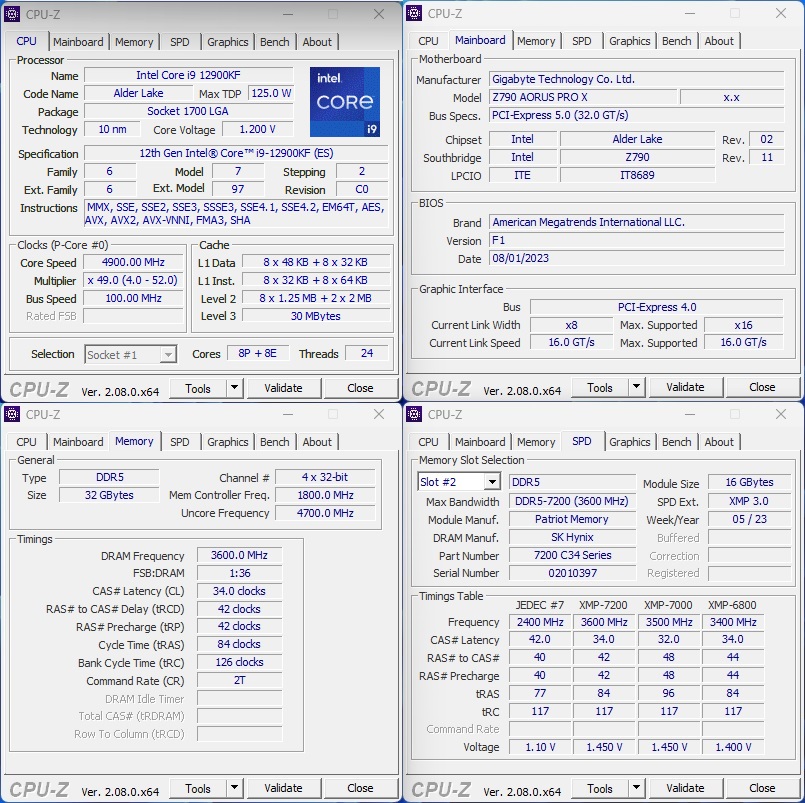Click the CPU-Z title bar icon in the Mainboard tab window
The height and width of the screenshot is (803, 805).
tap(414, 13)
